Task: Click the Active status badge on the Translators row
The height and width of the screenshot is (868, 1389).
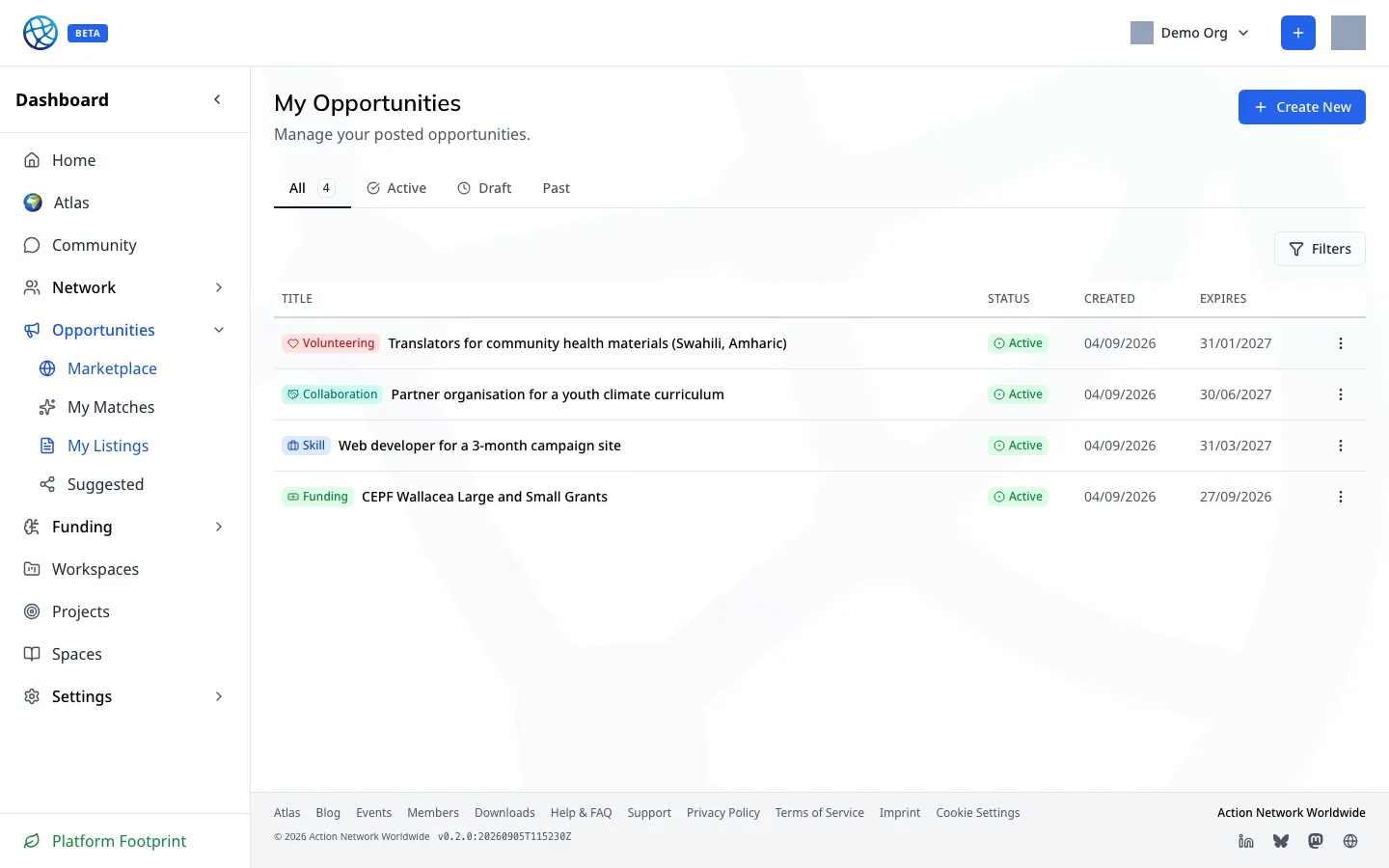Action: coord(1018,343)
